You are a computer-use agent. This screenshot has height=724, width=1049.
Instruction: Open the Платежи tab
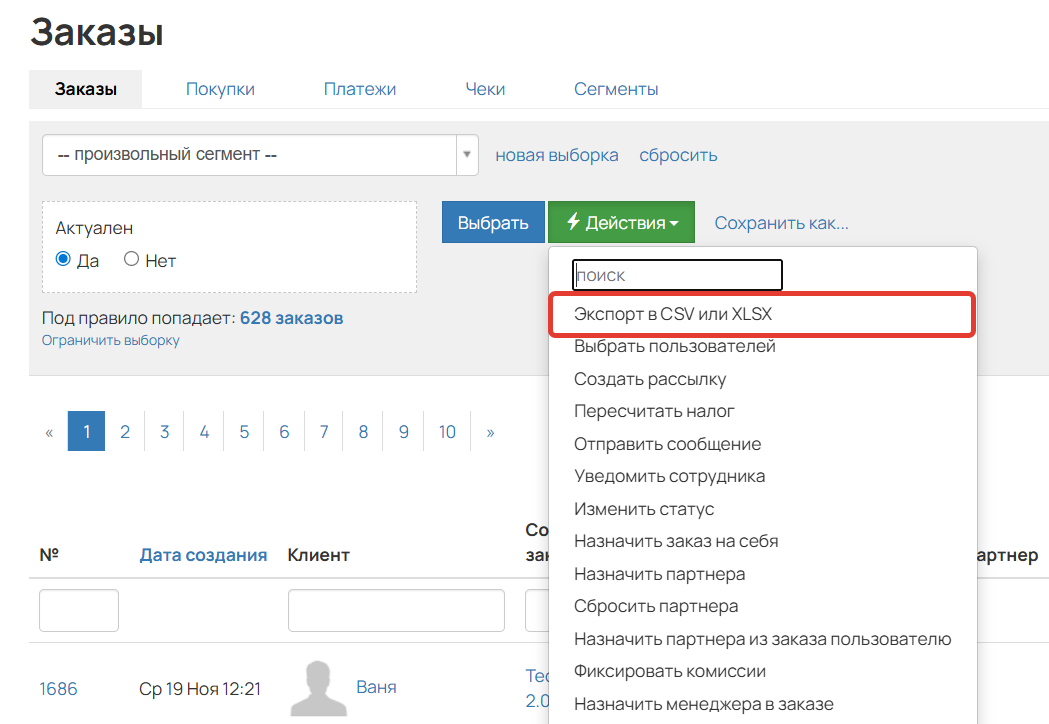coord(360,89)
